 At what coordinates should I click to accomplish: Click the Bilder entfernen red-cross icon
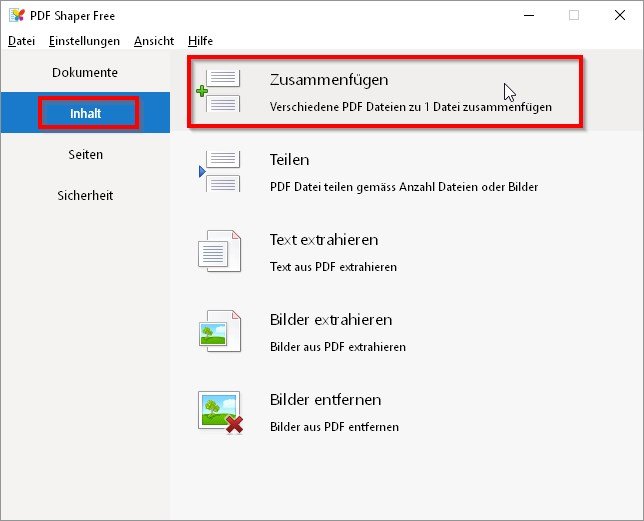[x=221, y=412]
